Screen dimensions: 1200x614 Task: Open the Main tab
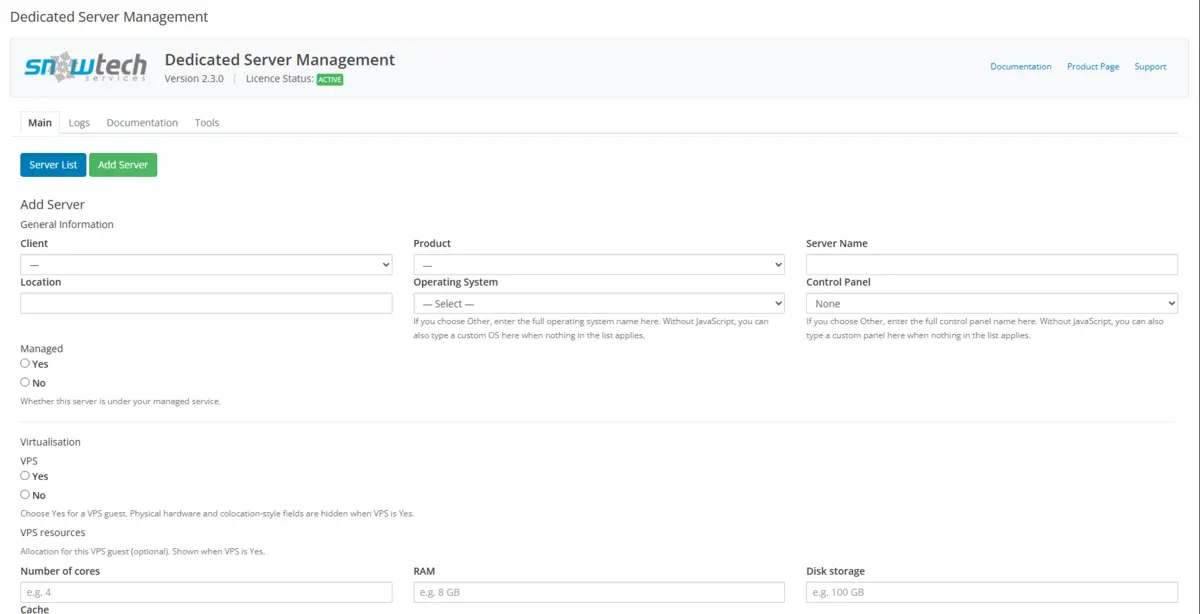[x=40, y=123]
